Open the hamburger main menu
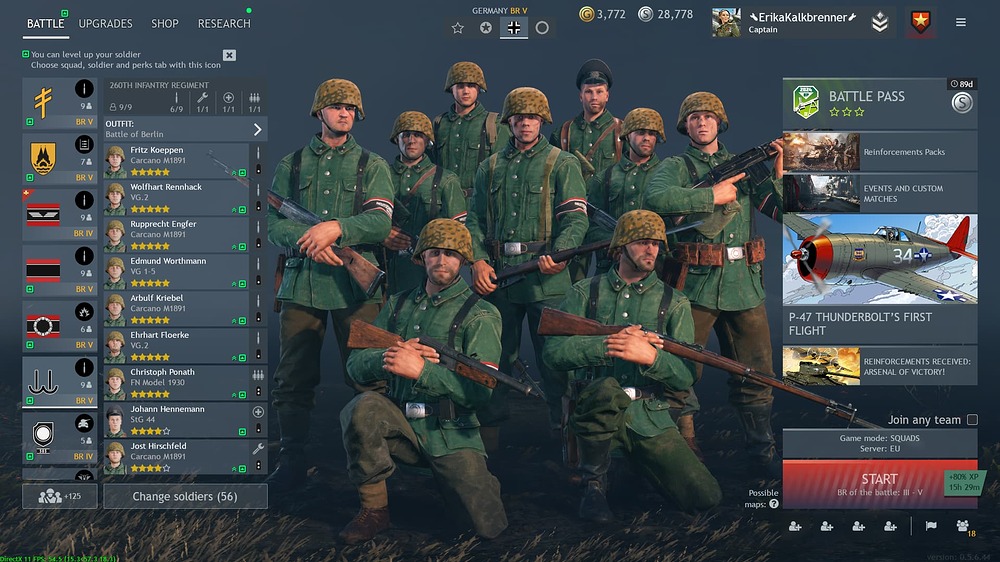The height and width of the screenshot is (562, 1000). (x=960, y=22)
